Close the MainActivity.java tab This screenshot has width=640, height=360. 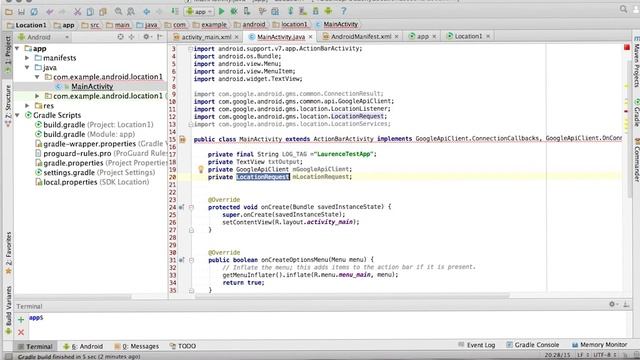click(x=311, y=37)
